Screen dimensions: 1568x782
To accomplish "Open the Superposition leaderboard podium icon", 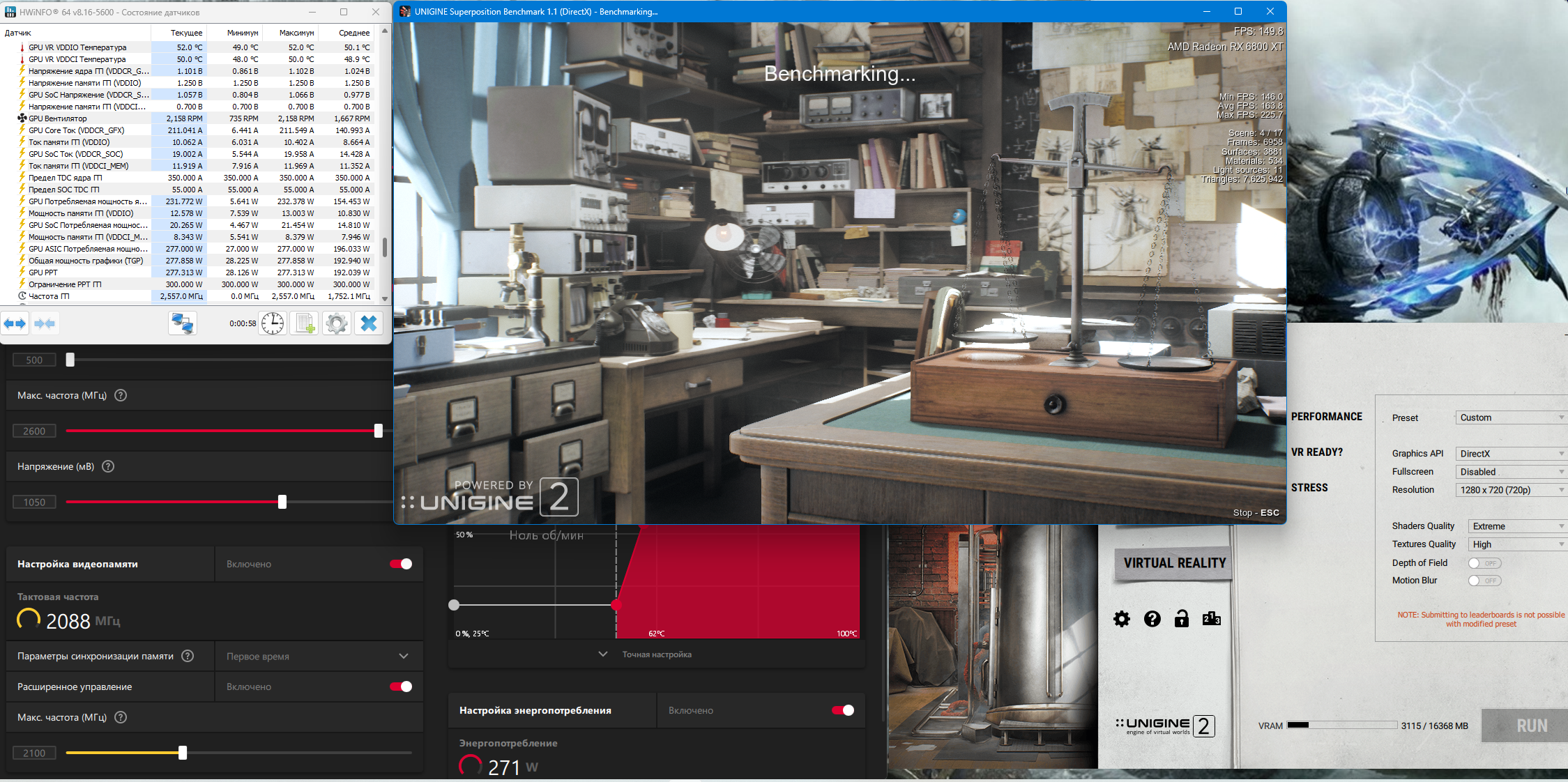I will [1211, 619].
